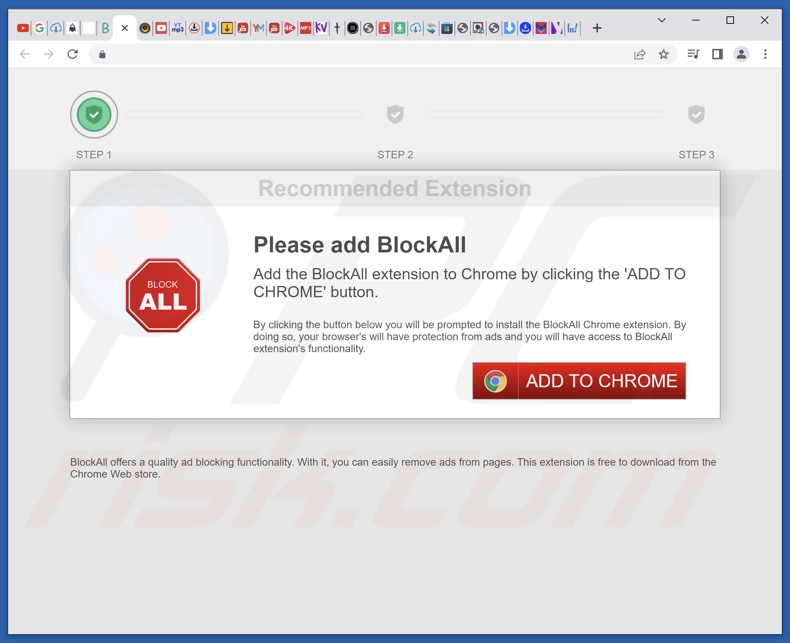Open a new tab with plus button
This screenshot has width=790, height=643.
tap(597, 28)
